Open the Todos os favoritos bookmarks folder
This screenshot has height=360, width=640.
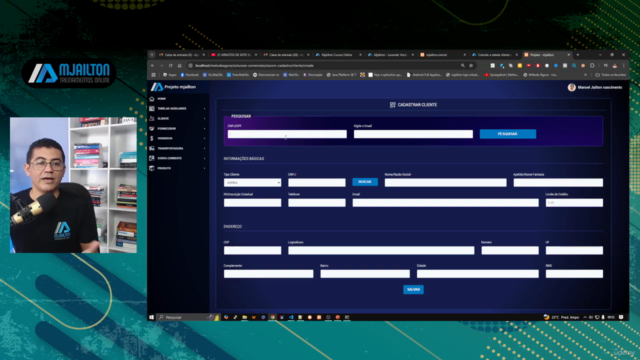point(611,75)
